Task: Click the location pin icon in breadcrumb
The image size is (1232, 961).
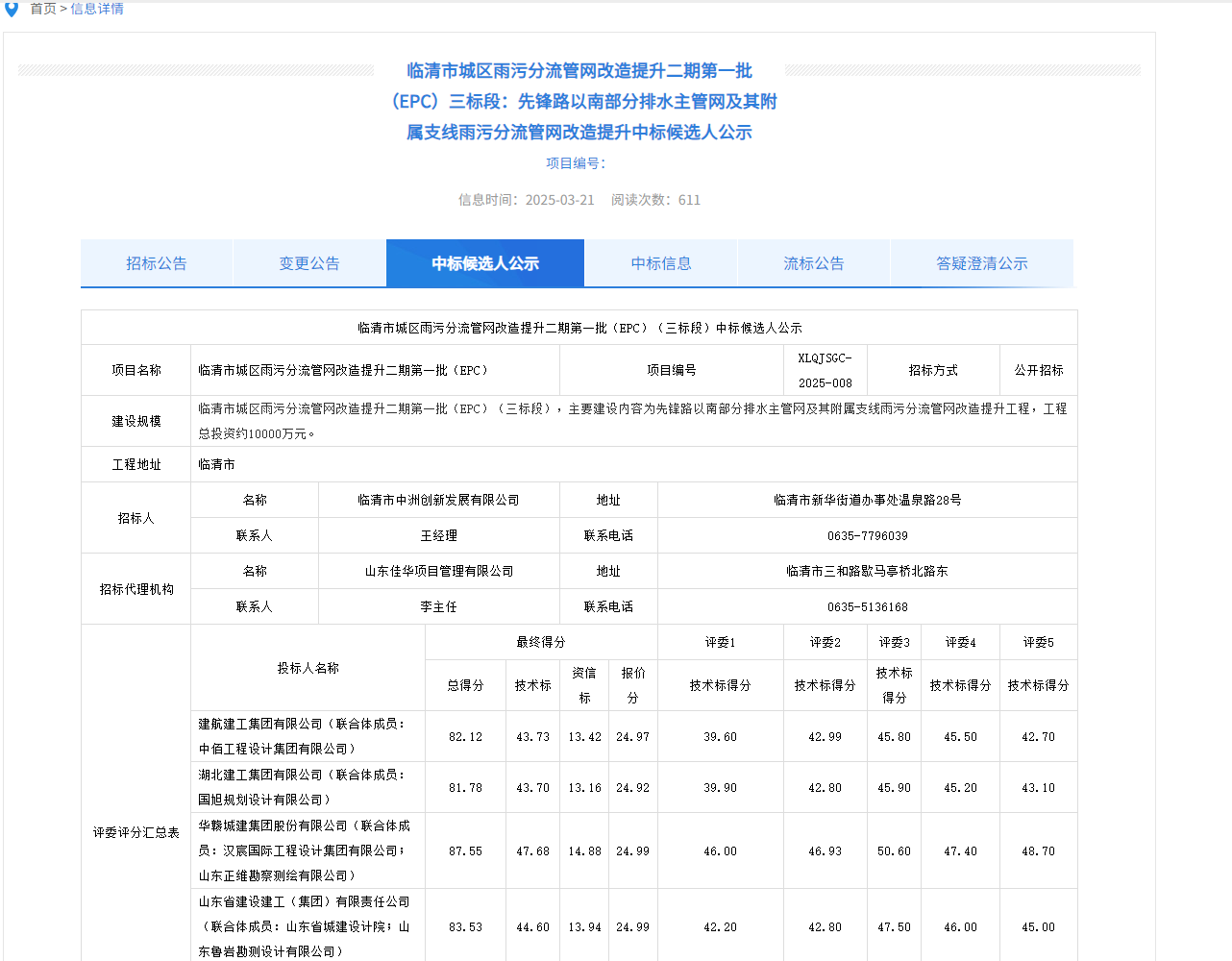Action: [12, 9]
